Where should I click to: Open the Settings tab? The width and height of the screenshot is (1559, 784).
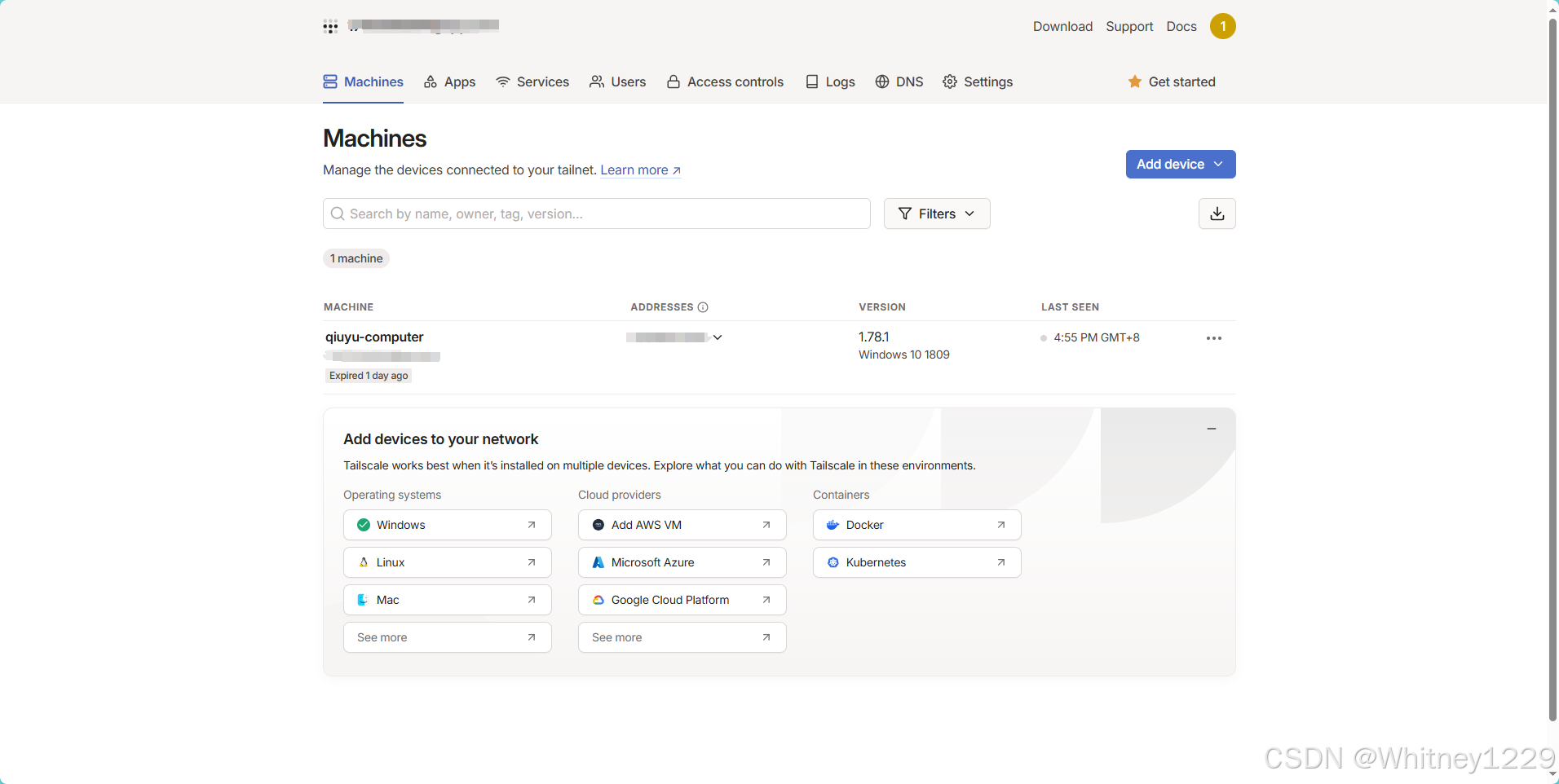coord(978,81)
